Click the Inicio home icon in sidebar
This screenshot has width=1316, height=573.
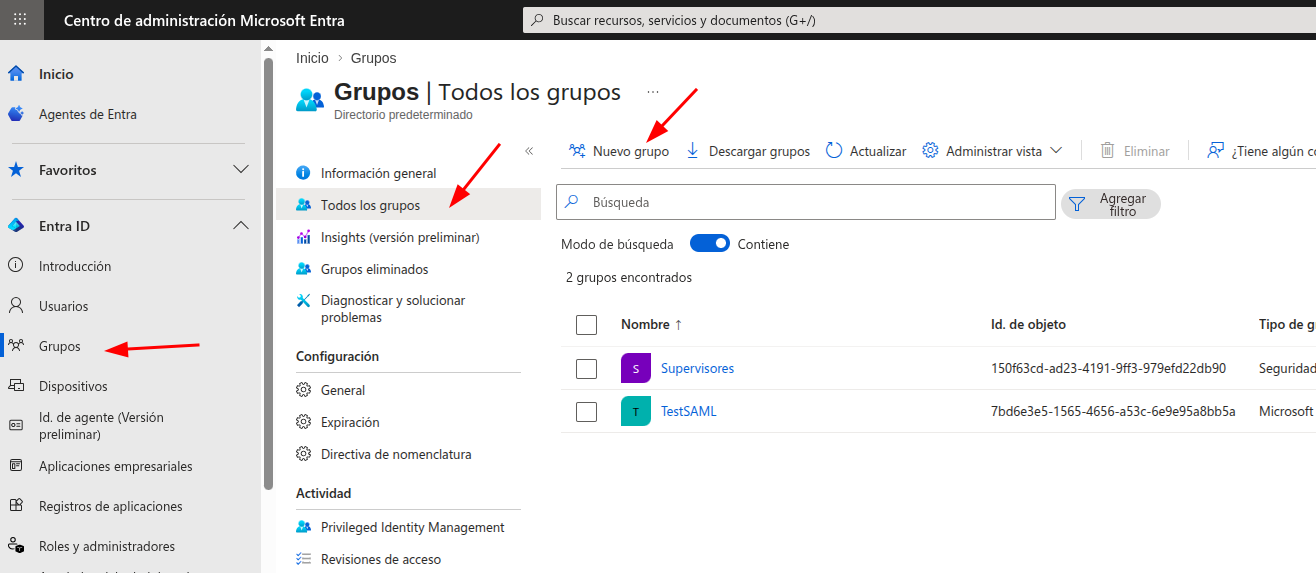coord(16,74)
